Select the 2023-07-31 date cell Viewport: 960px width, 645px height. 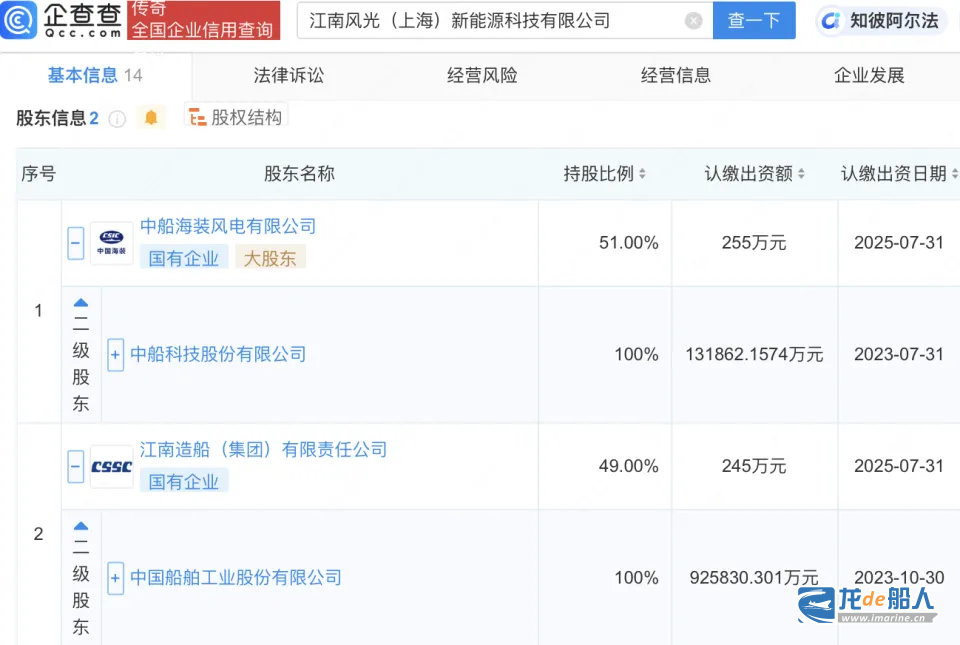[899, 354]
